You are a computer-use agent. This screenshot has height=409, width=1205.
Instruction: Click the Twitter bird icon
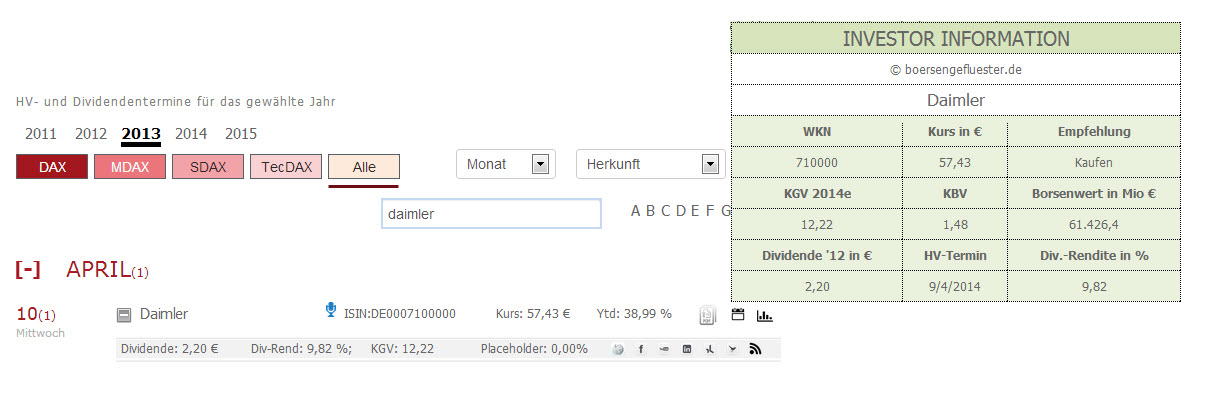(732, 349)
